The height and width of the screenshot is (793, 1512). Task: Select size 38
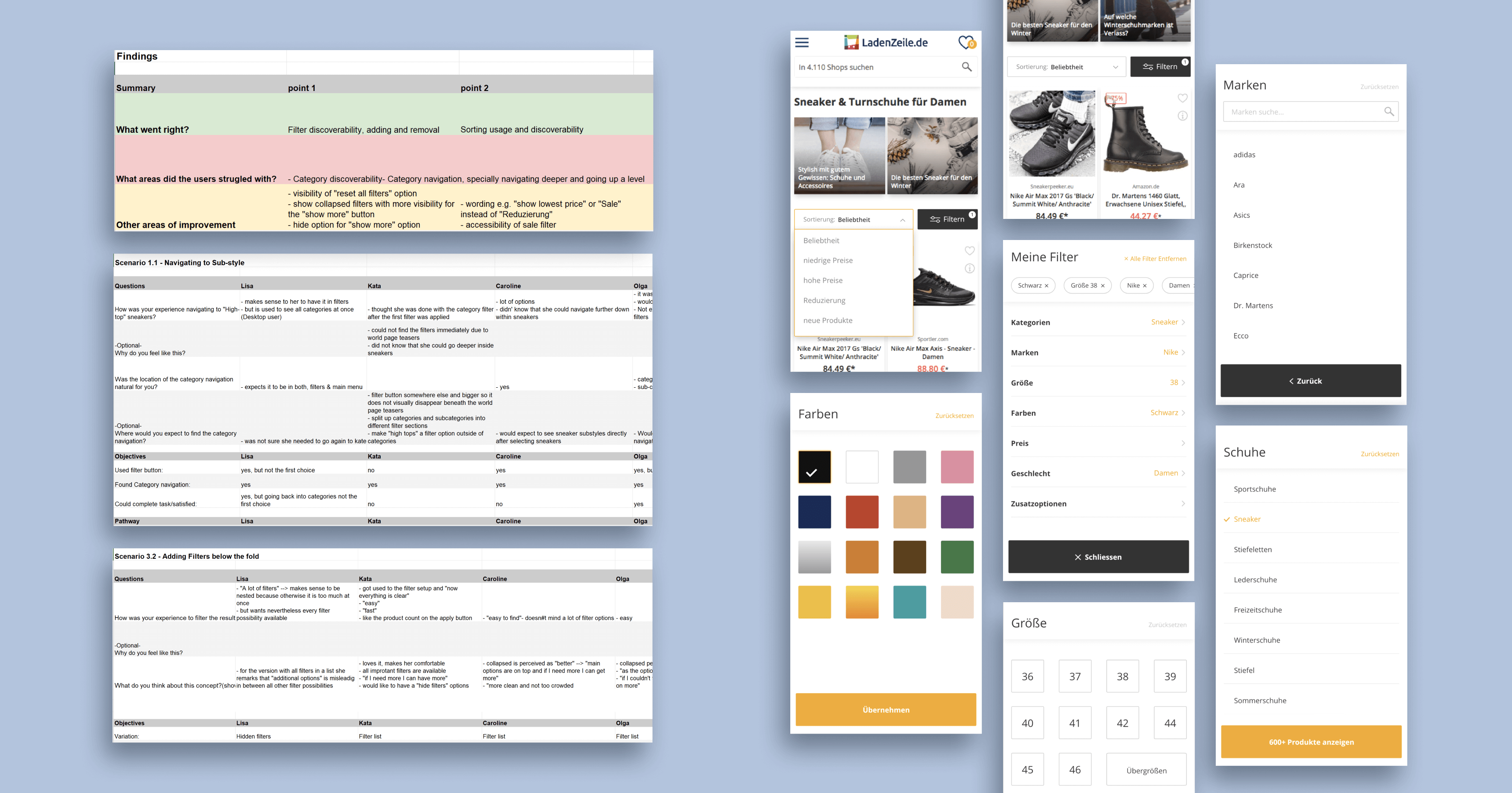click(1122, 676)
